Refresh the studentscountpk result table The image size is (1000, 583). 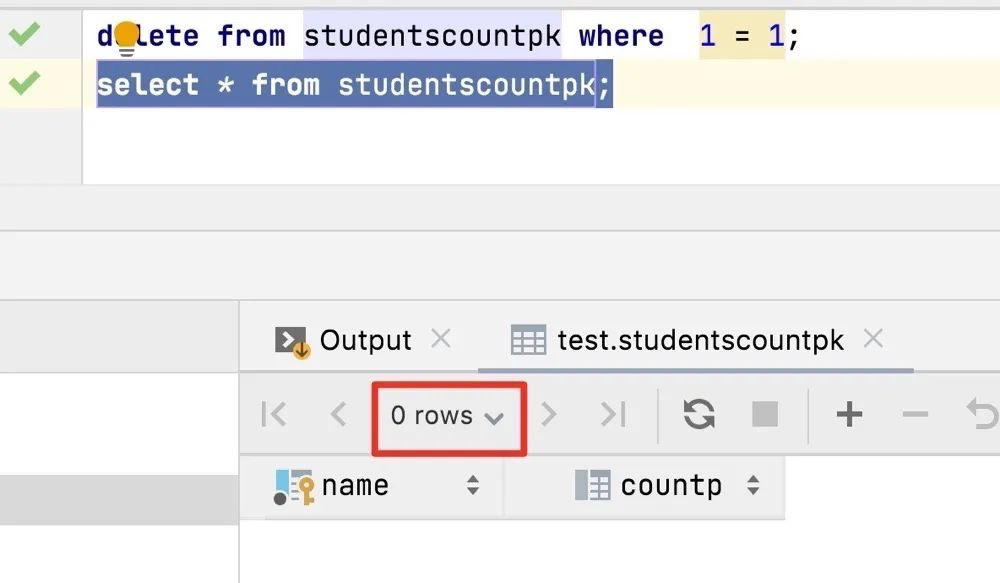point(698,414)
